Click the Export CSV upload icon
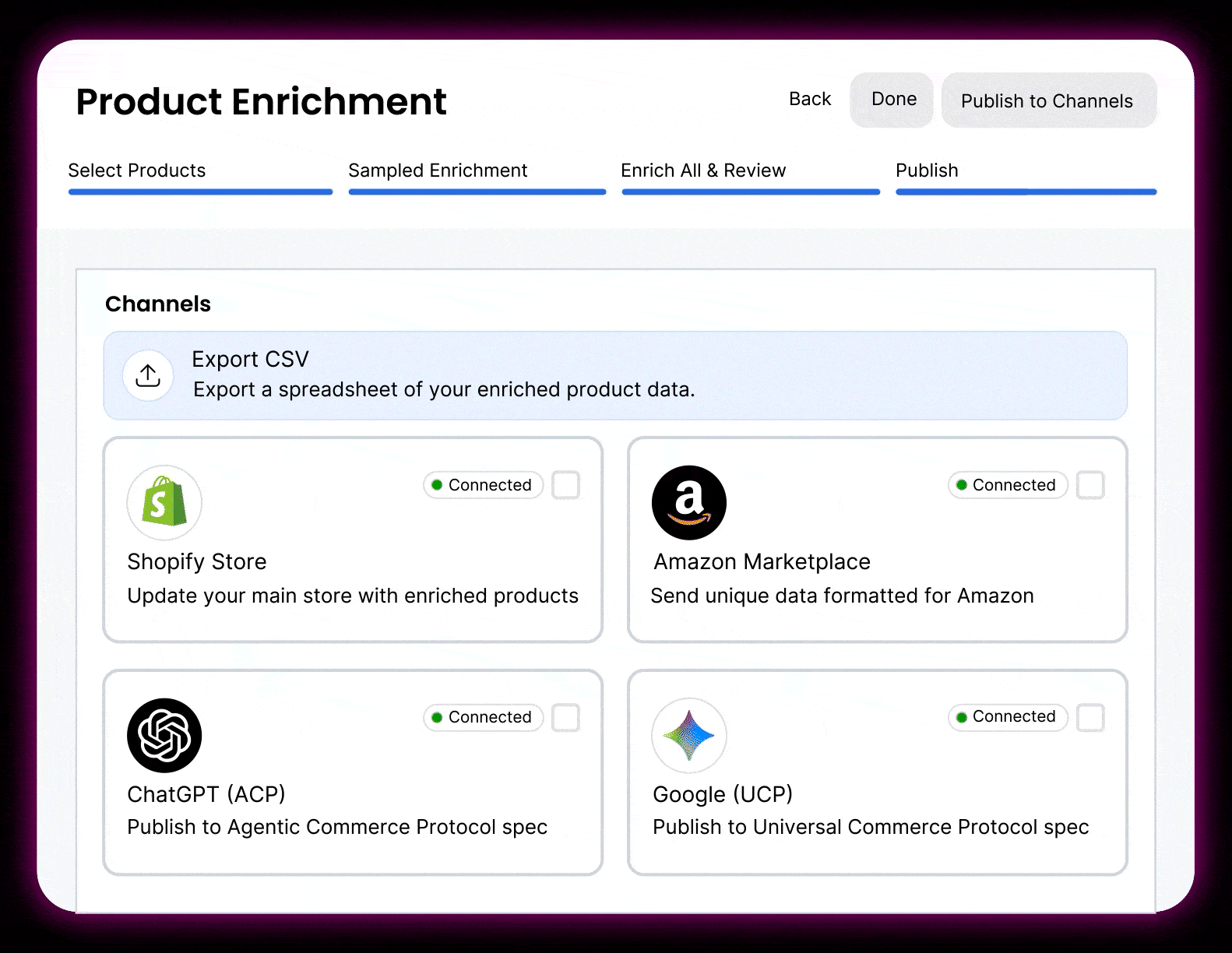This screenshot has height=953, width=1232. (148, 375)
